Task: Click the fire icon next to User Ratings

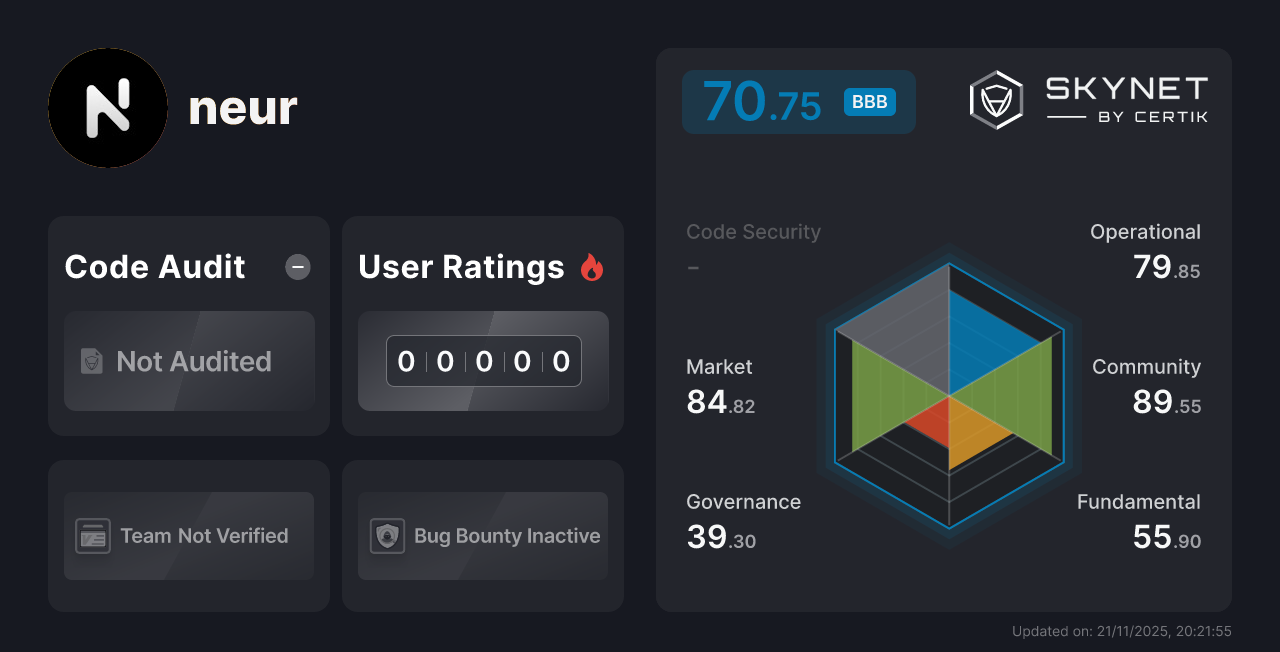Action: tap(592, 267)
